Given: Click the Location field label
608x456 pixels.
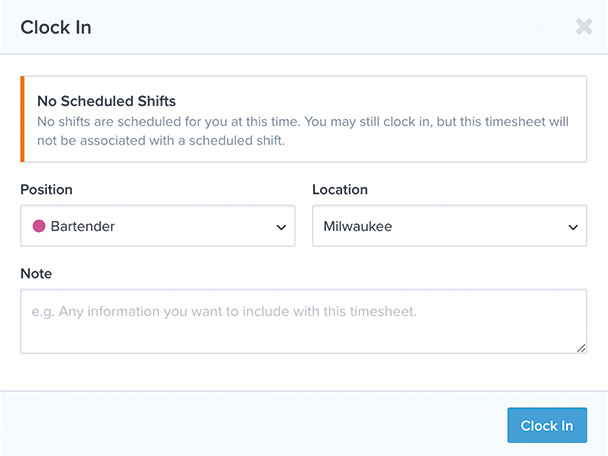Looking at the screenshot, I should coord(340,190).
